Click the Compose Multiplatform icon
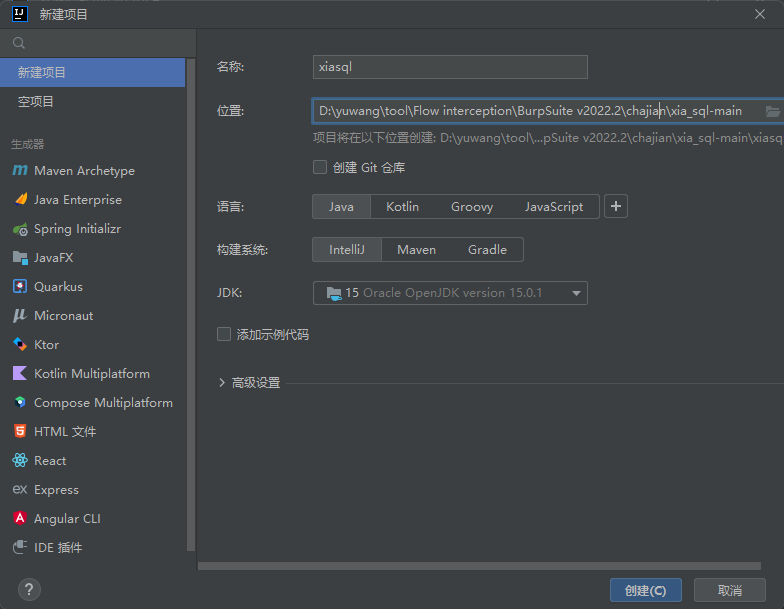Image resolution: width=784 pixels, height=609 pixels. coord(20,402)
